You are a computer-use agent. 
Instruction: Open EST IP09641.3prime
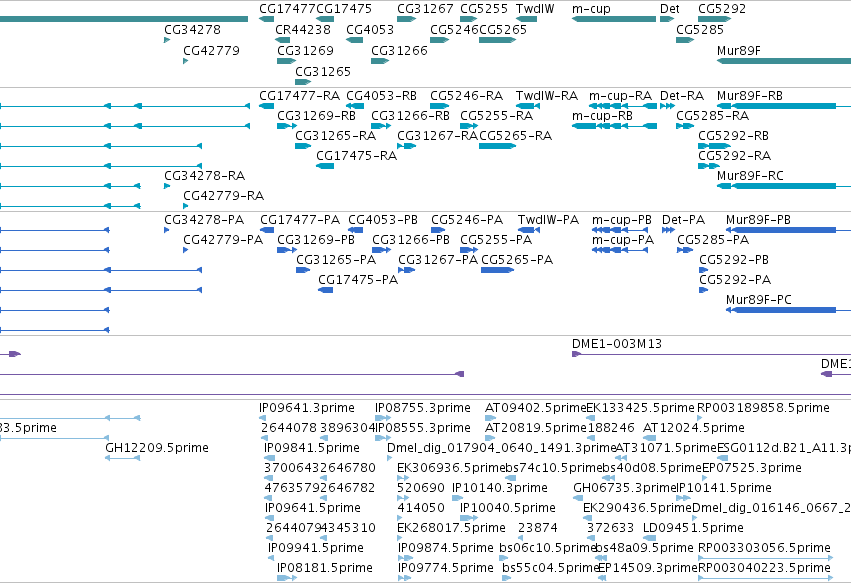(263, 418)
